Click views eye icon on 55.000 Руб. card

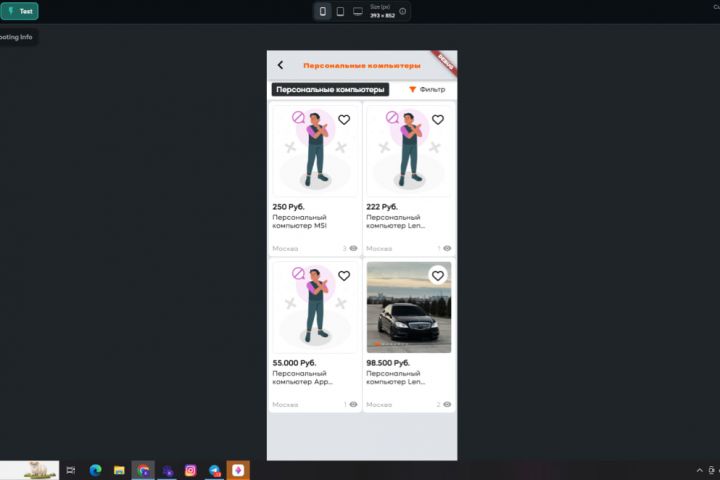click(353, 405)
